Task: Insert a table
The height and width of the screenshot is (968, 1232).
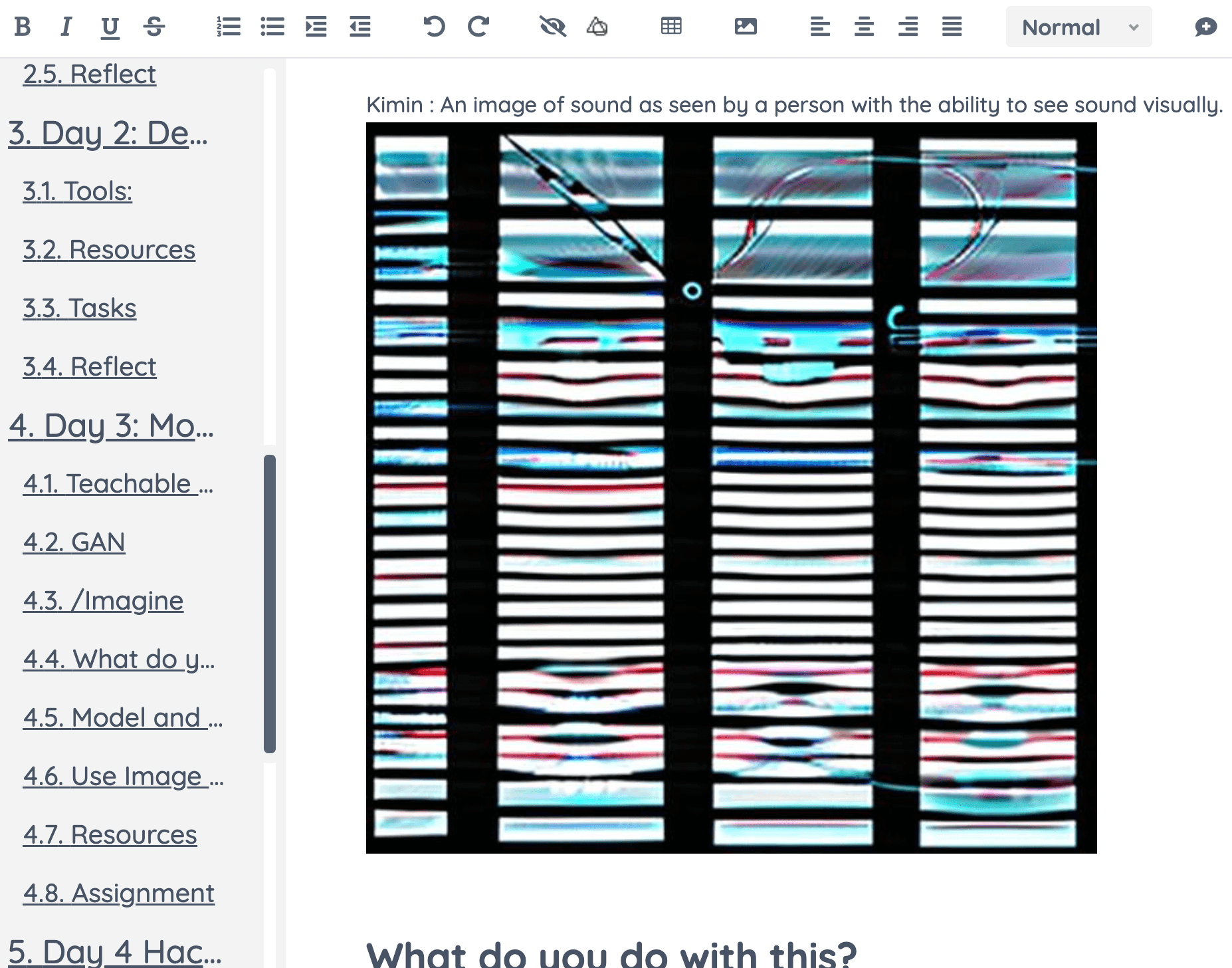Action: pos(671,27)
